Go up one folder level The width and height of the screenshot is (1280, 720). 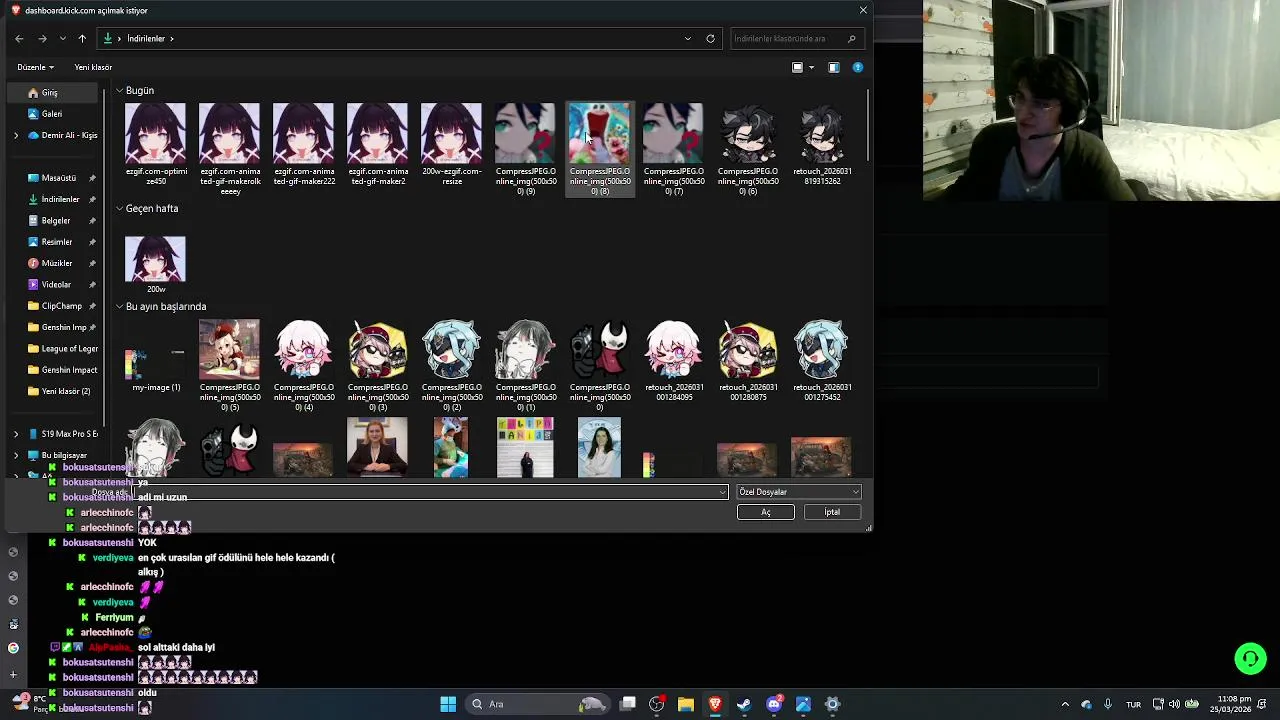pos(82,38)
